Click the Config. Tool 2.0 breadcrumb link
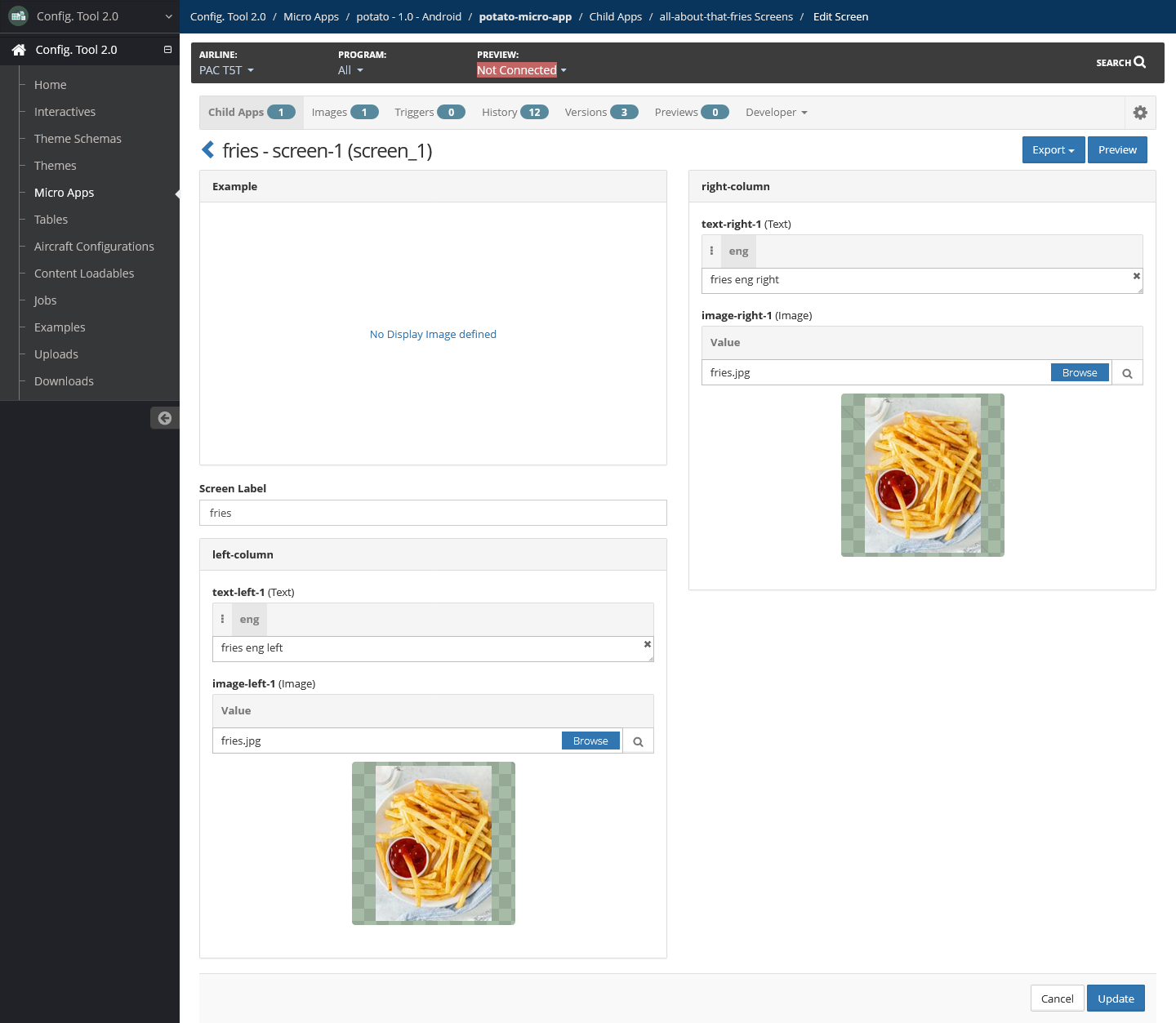Image resolution: width=1176 pixels, height=1023 pixels. tap(228, 16)
